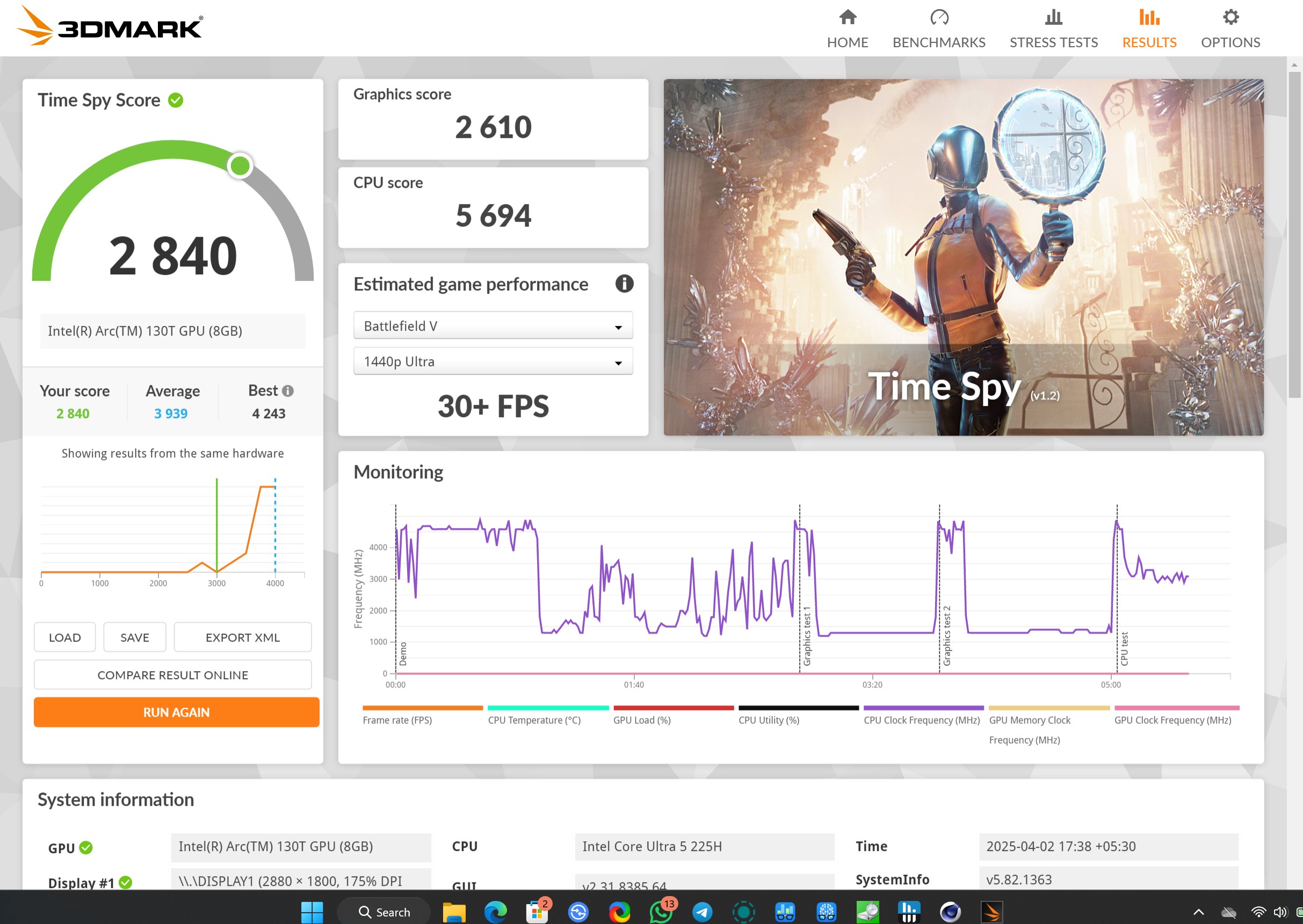Open the blue glasses chart taskbar app
The width and height of the screenshot is (1303, 924).
tap(785, 912)
